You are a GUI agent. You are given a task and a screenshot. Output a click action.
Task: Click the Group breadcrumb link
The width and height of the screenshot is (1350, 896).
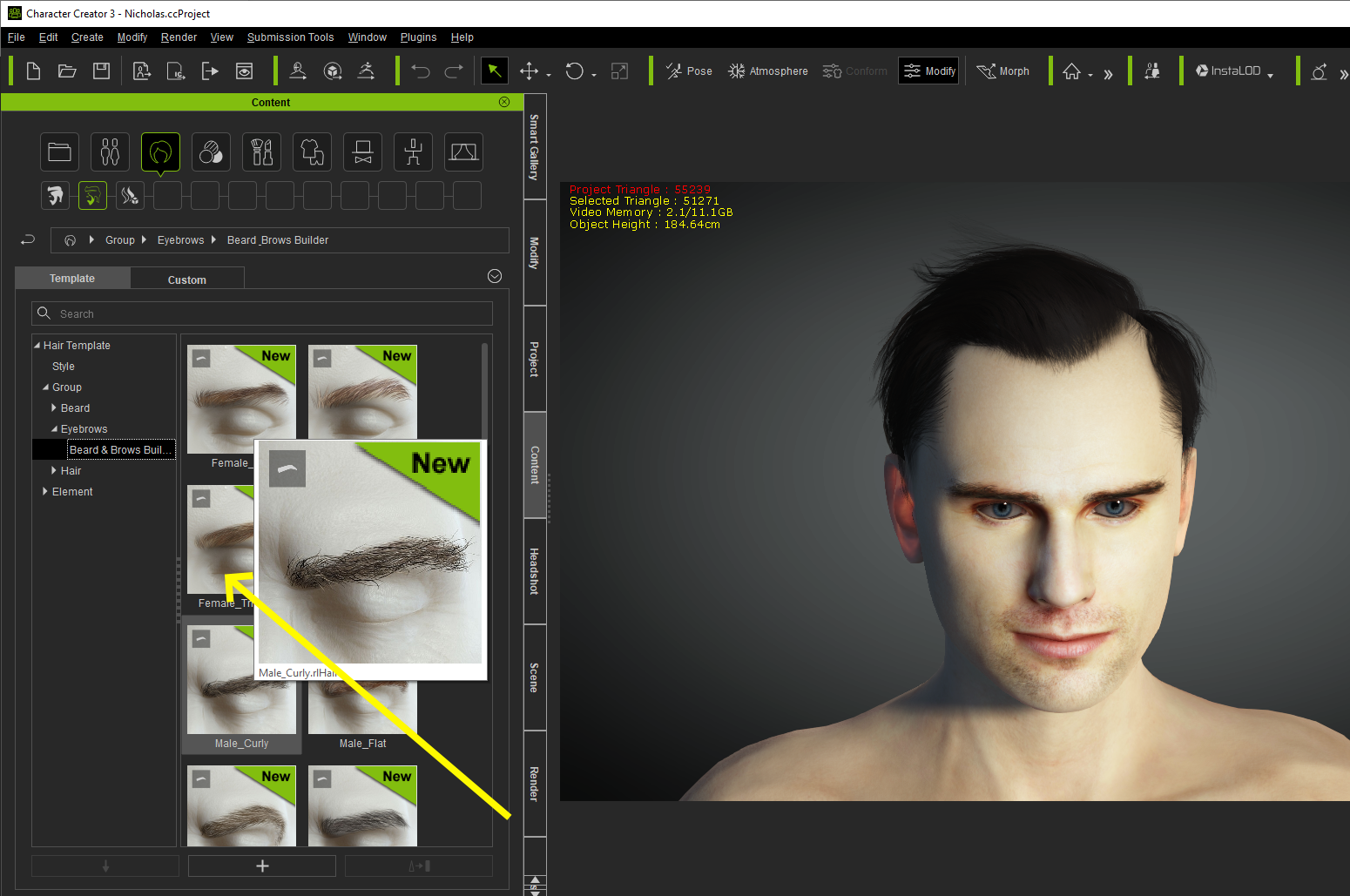[120, 240]
